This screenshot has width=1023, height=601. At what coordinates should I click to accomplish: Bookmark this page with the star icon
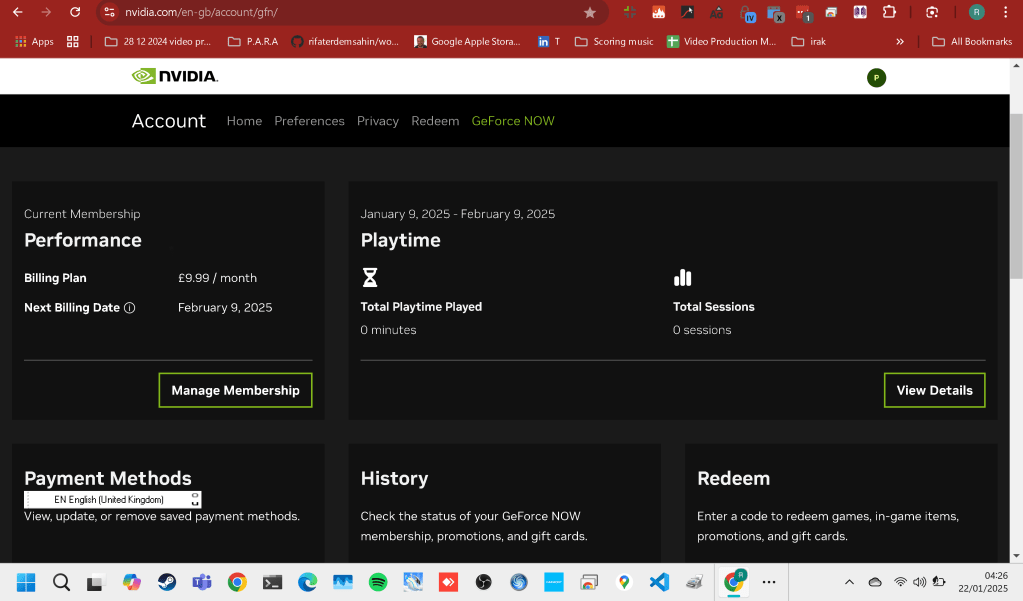(x=590, y=12)
